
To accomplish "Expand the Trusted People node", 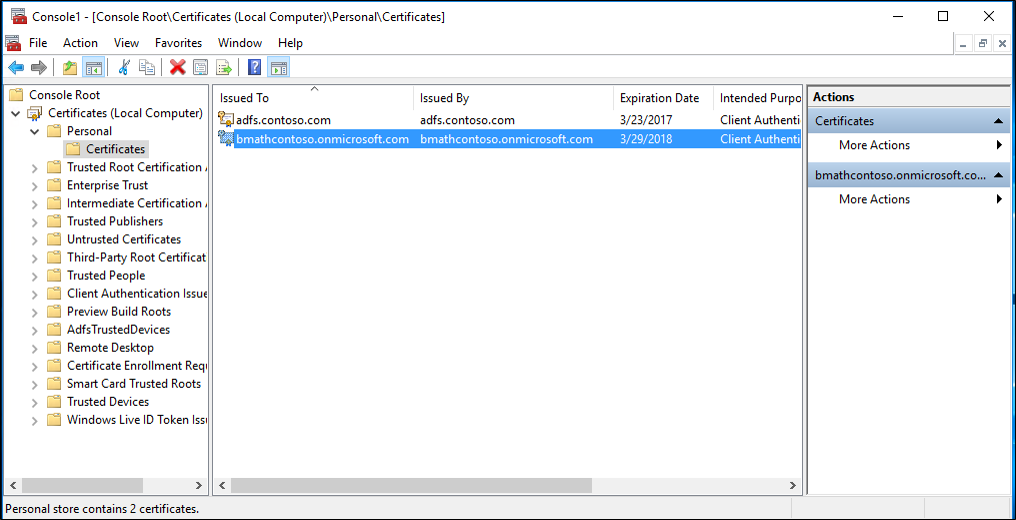I will [x=34, y=276].
